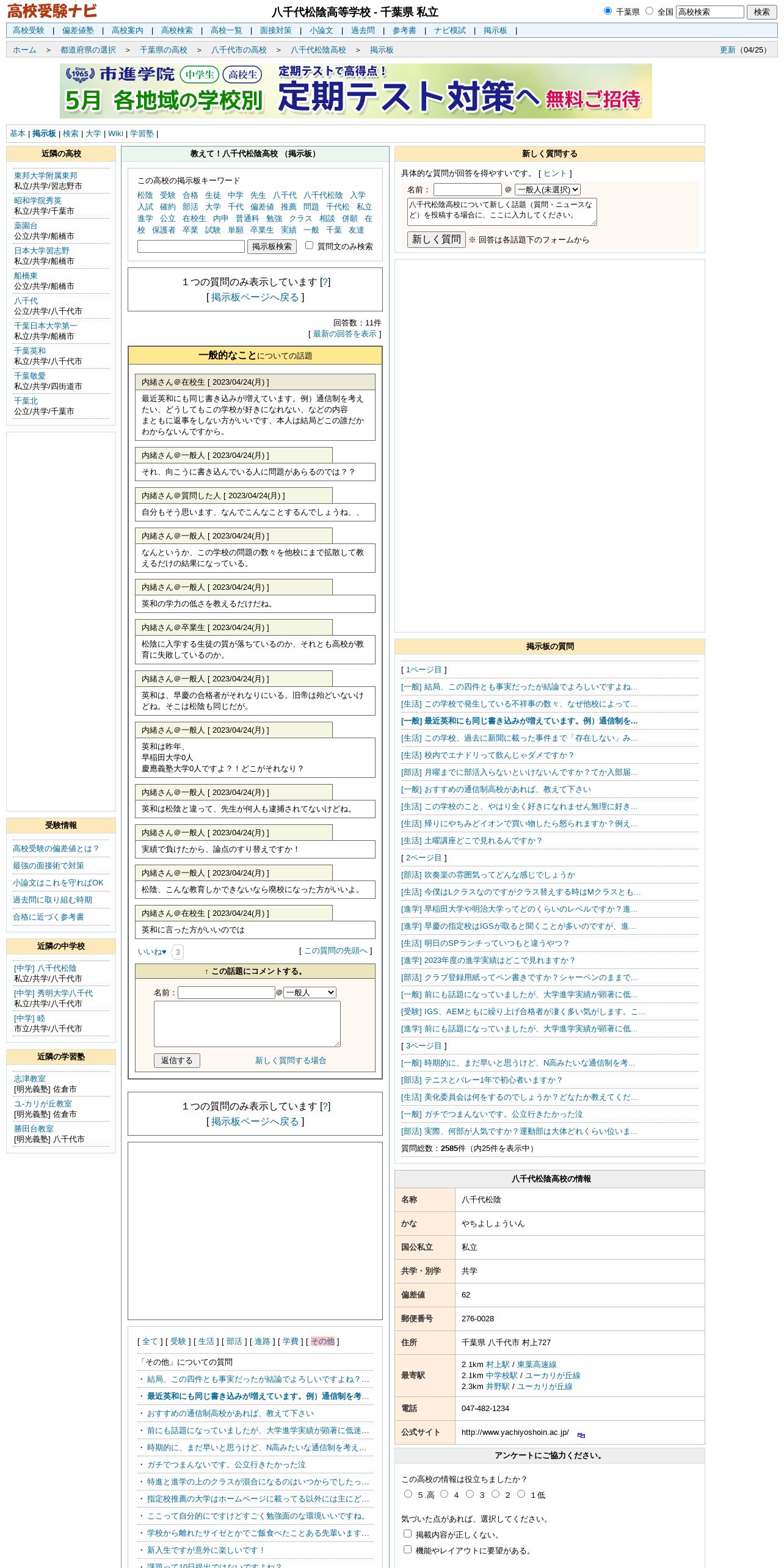This screenshot has width=784, height=1568.
Task: Rate the page 2 in survey
Action: point(495,1494)
